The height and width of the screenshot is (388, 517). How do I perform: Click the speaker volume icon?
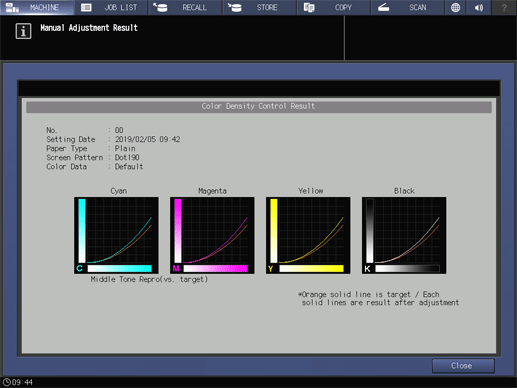479,7
